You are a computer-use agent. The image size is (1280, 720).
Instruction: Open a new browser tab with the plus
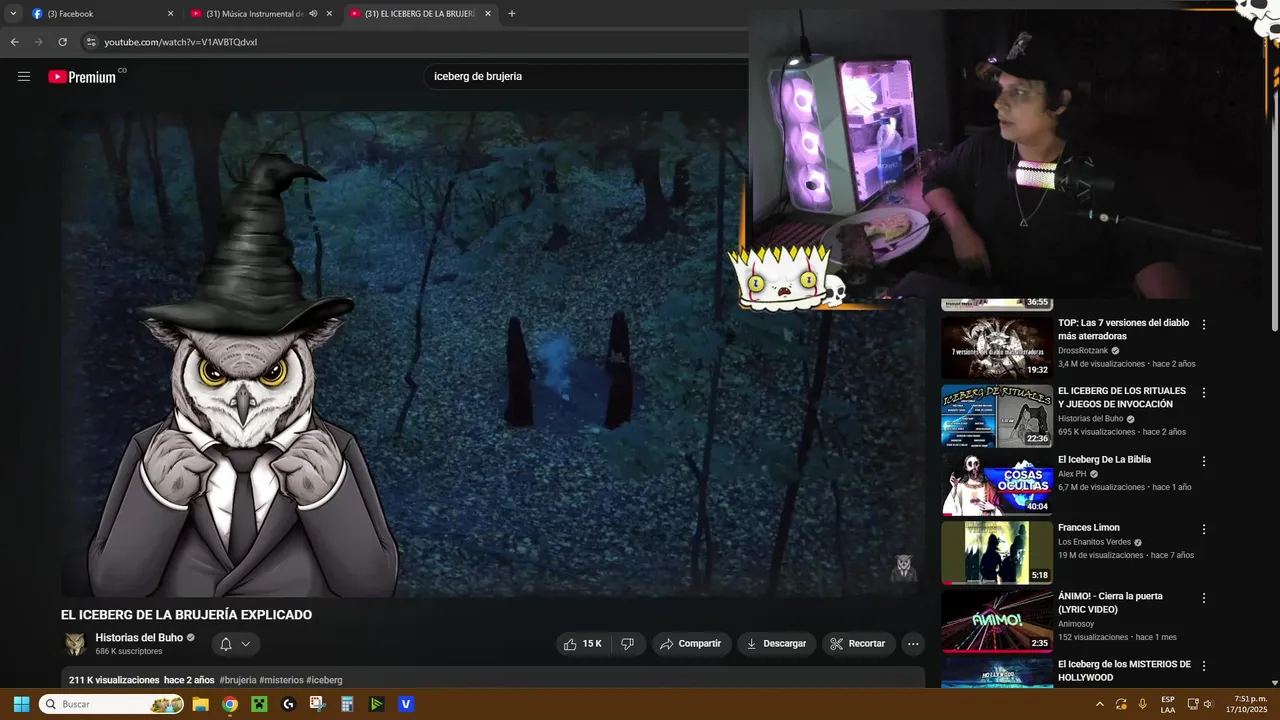(512, 14)
